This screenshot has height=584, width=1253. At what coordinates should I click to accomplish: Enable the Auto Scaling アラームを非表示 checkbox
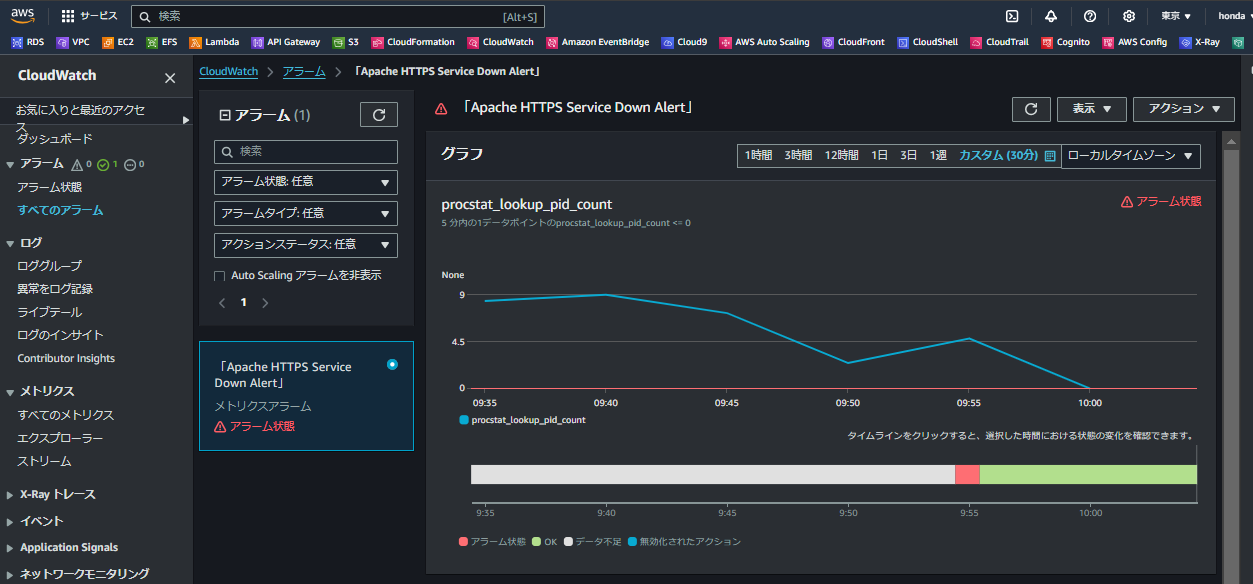pos(218,275)
